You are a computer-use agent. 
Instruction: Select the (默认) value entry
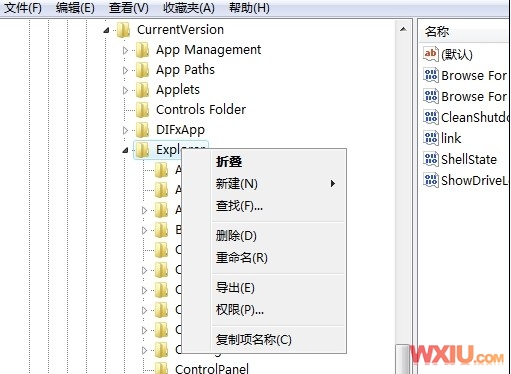click(x=457, y=54)
